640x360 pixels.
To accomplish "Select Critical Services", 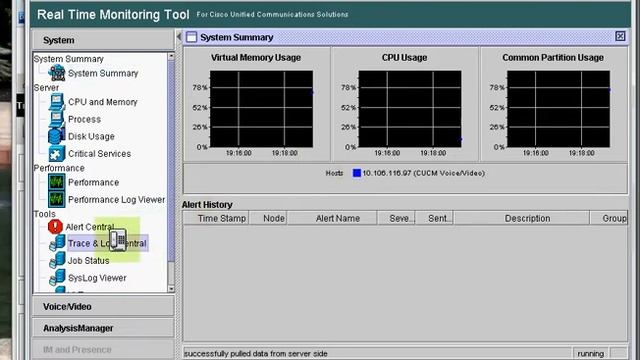I will tap(99, 154).
